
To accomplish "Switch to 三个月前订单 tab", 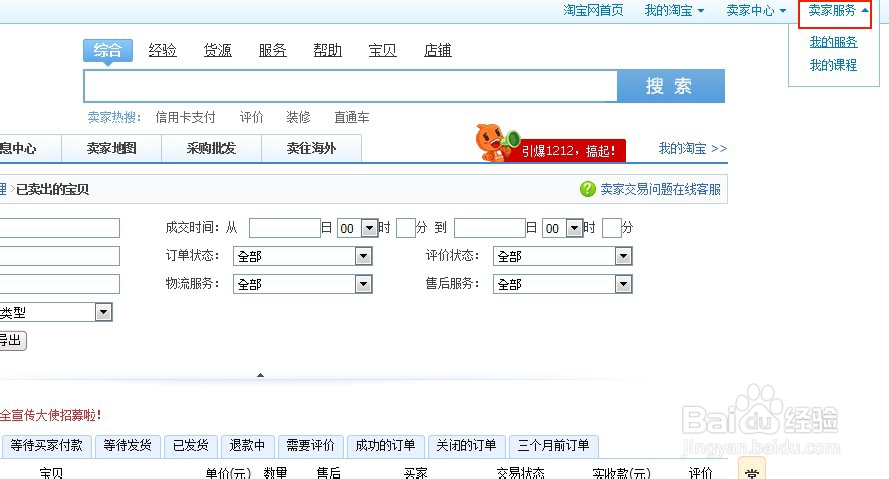I will tap(554, 446).
